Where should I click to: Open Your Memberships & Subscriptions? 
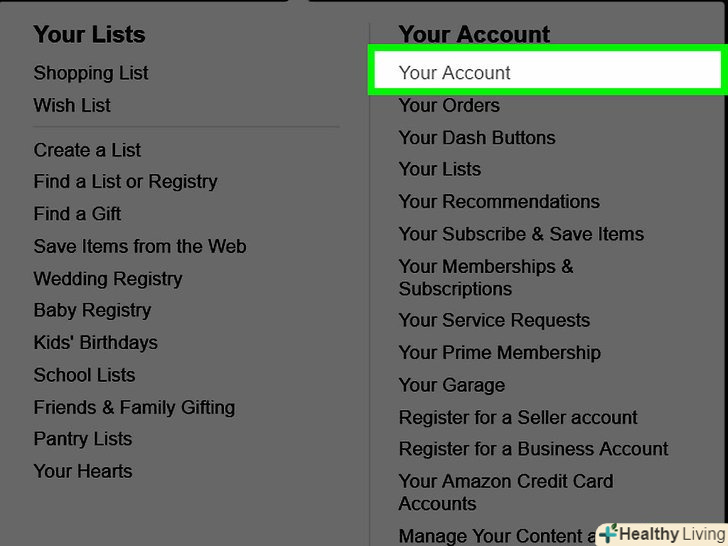(x=486, y=277)
